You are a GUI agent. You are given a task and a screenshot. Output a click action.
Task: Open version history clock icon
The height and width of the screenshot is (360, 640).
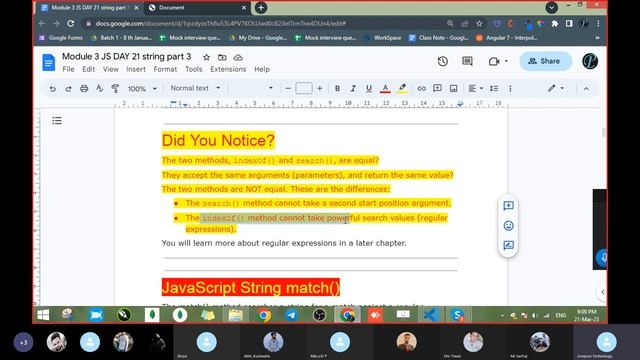click(442, 61)
